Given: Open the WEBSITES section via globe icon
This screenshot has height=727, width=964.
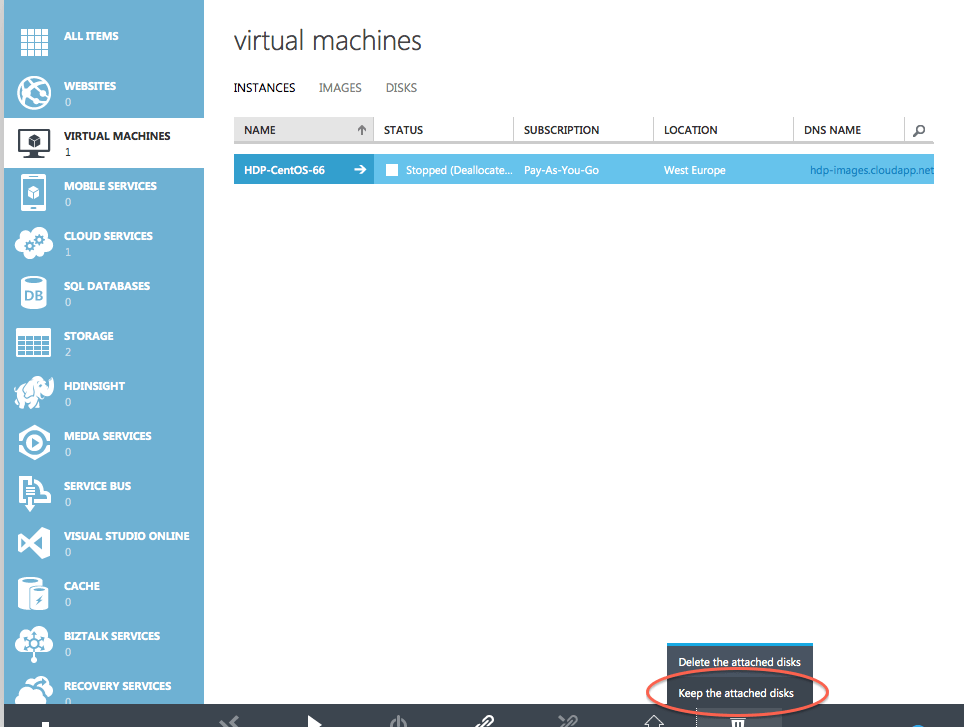Looking at the screenshot, I should [x=33, y=92].
